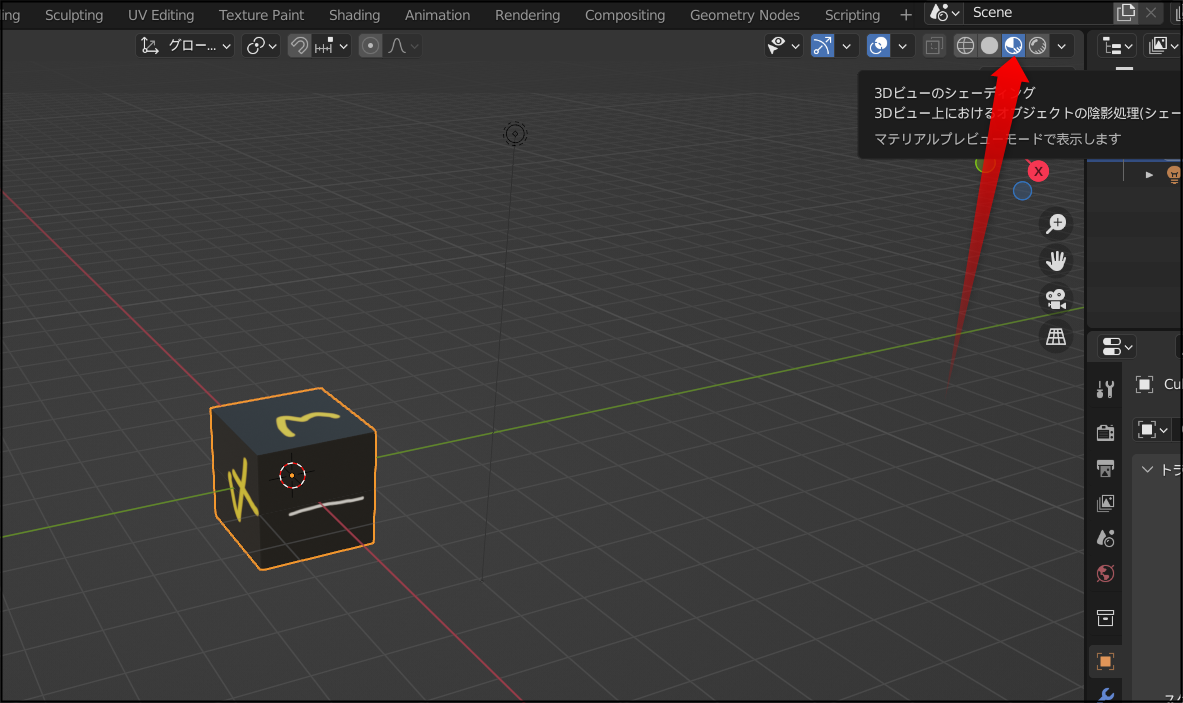The width and height of the screenshot is (1183, 703).
Task: Open the Collection properties tab
Action: [x=1105, y=619]
